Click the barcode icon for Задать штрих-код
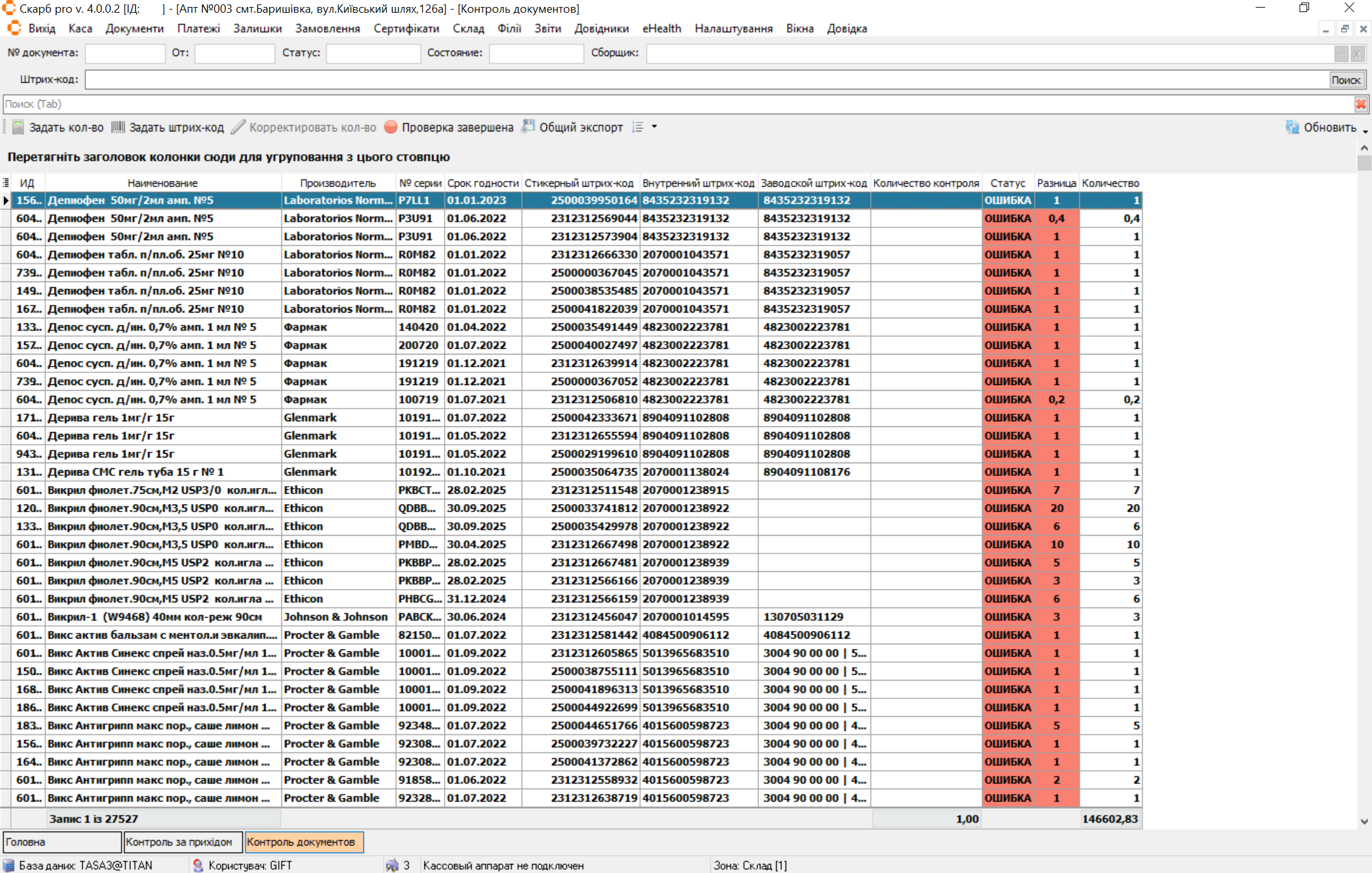The image size is (1372, 873). (x=118, y=127)
